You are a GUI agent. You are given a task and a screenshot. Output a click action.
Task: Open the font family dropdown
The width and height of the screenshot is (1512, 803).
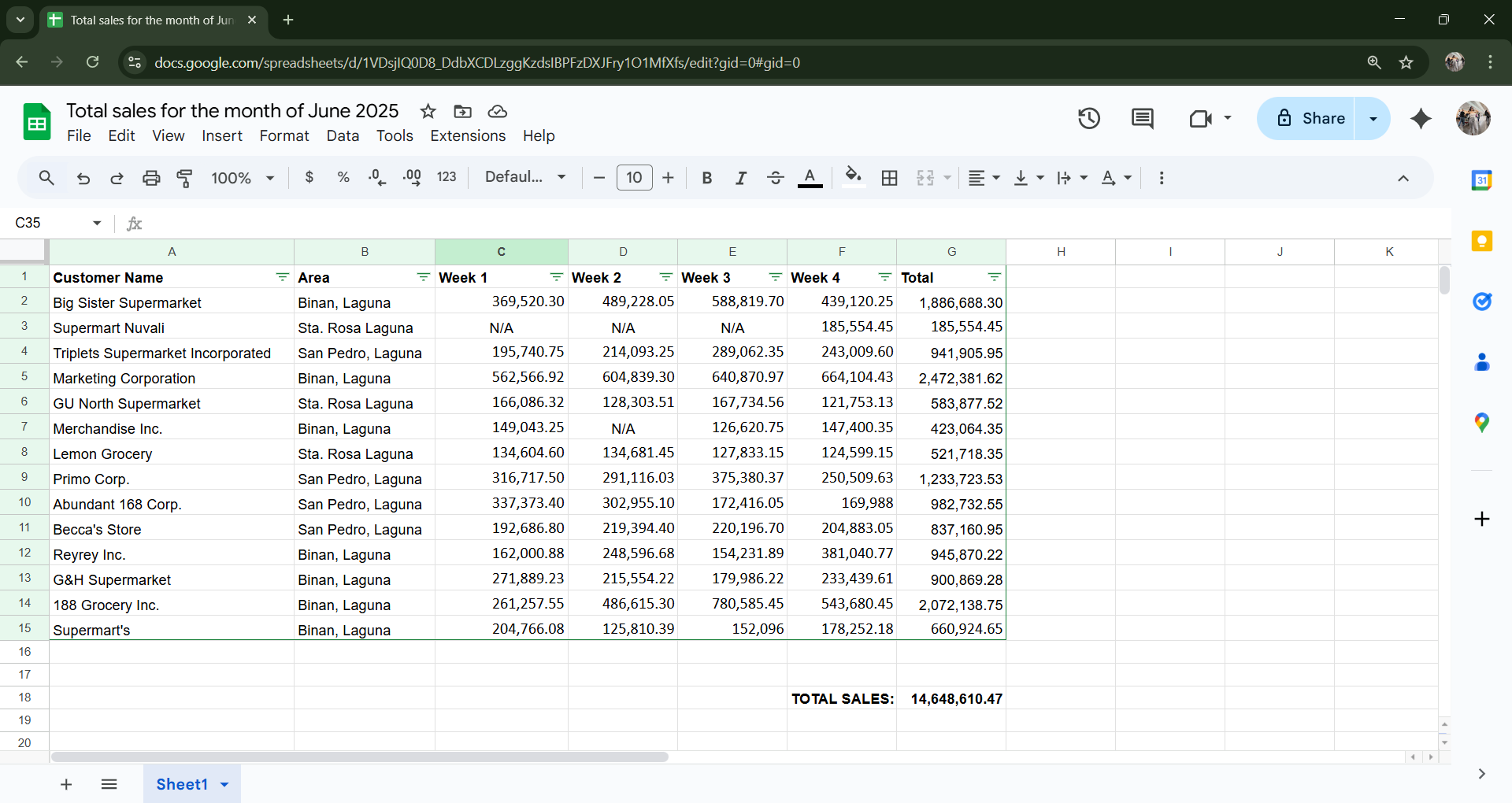(x=525, y=178)
